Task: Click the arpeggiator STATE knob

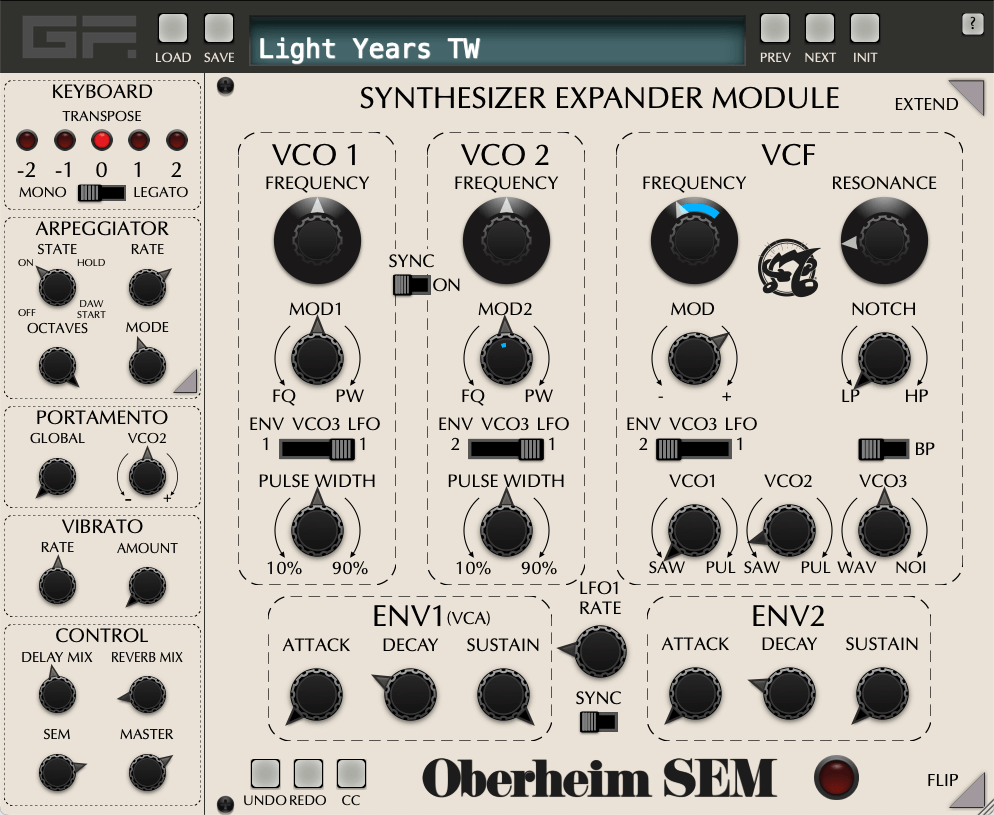Action: 56,286
